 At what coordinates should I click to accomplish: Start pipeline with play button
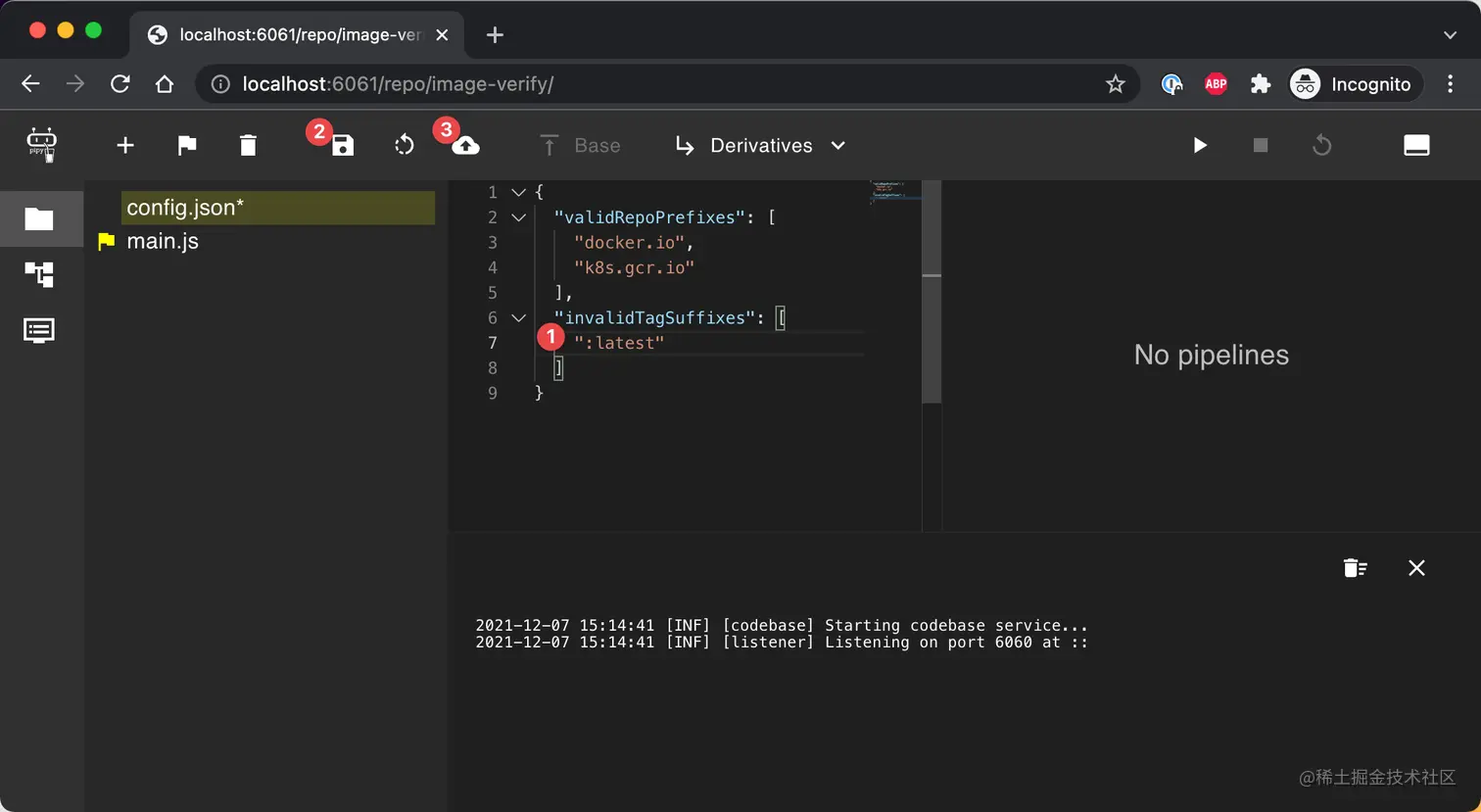1200,146
